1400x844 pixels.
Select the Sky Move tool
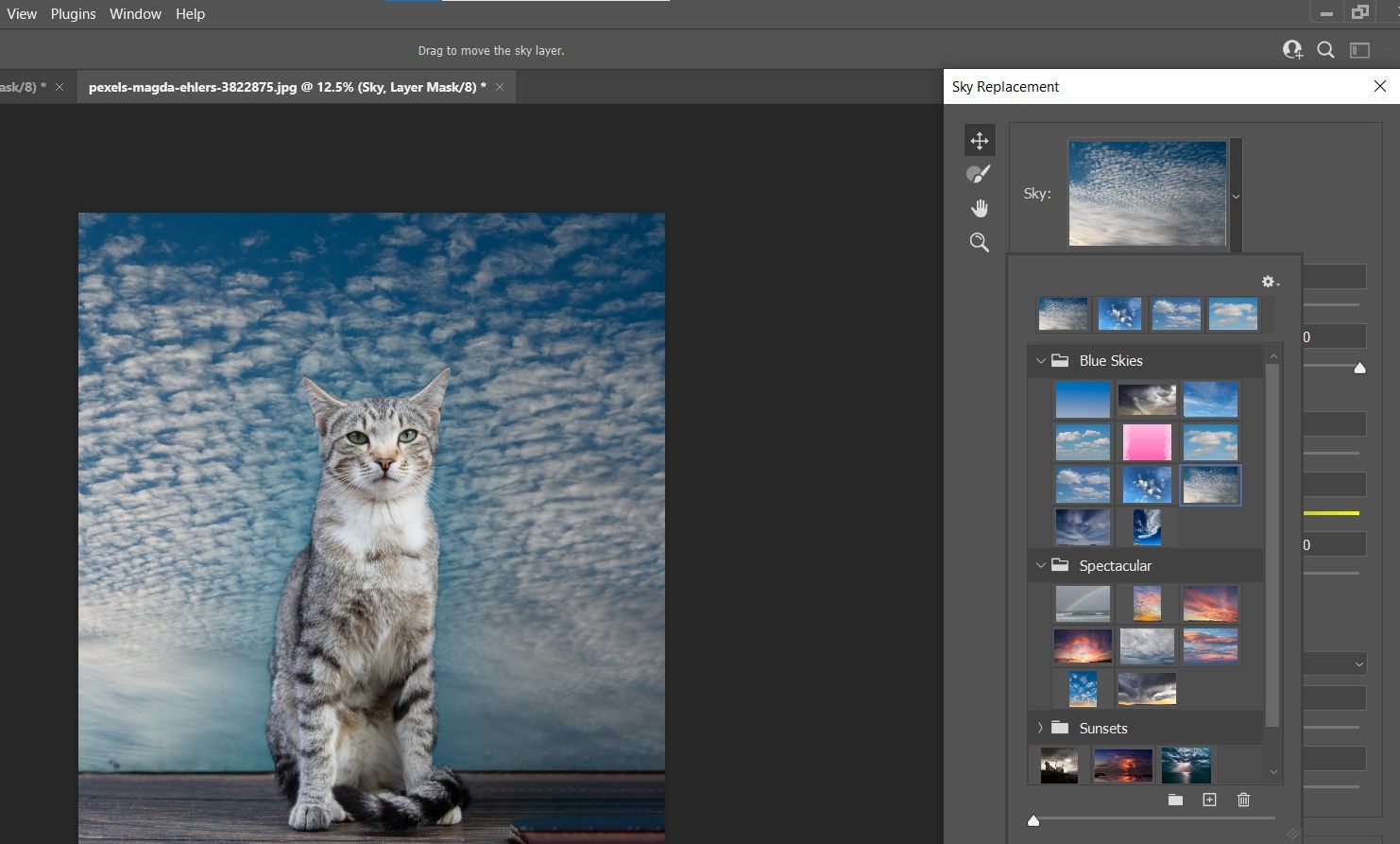point(979,141)
